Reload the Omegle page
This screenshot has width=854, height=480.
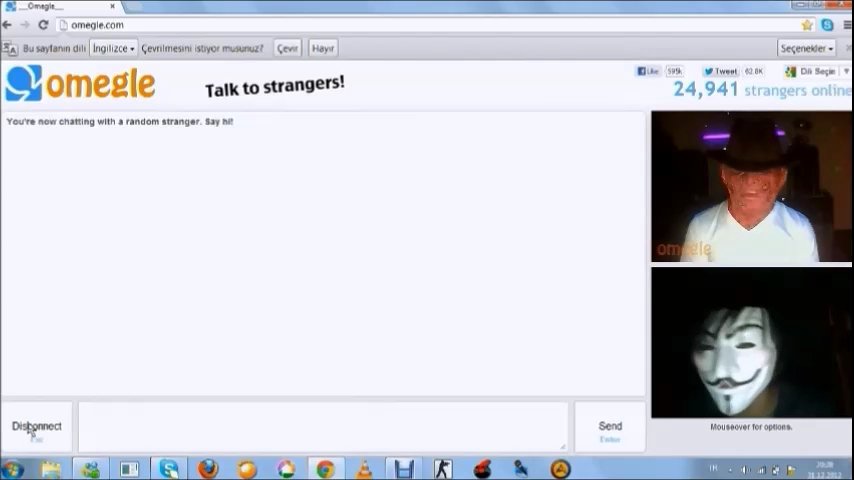pos(43,25)
